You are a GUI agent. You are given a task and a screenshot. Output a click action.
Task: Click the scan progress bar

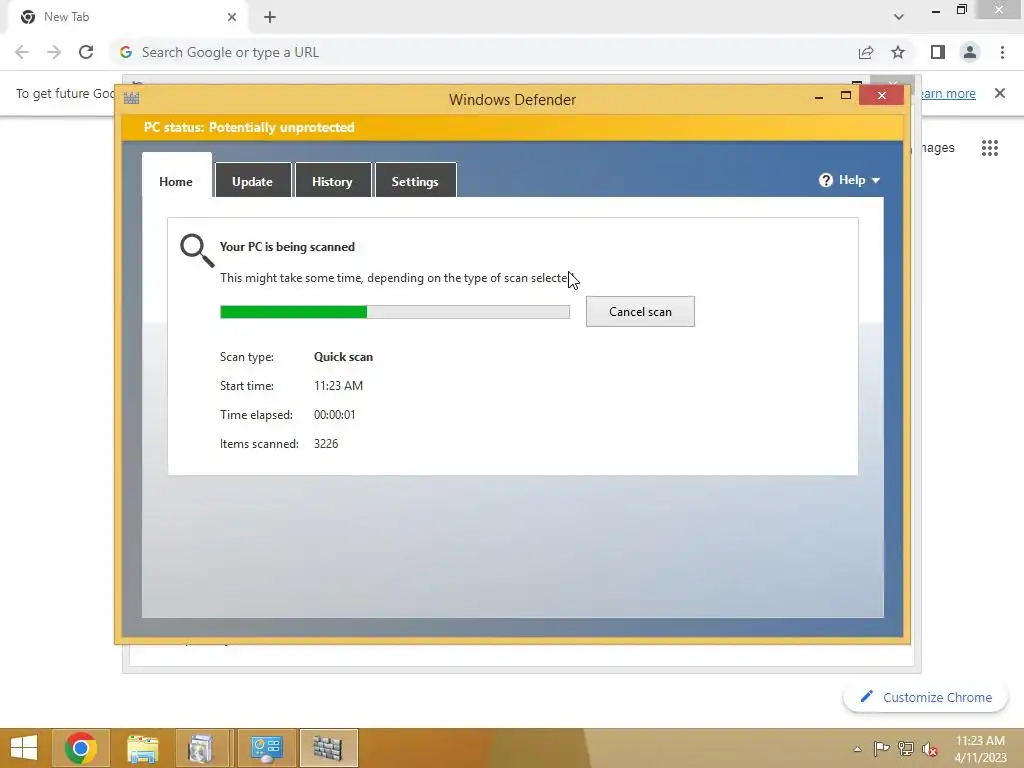394,312
